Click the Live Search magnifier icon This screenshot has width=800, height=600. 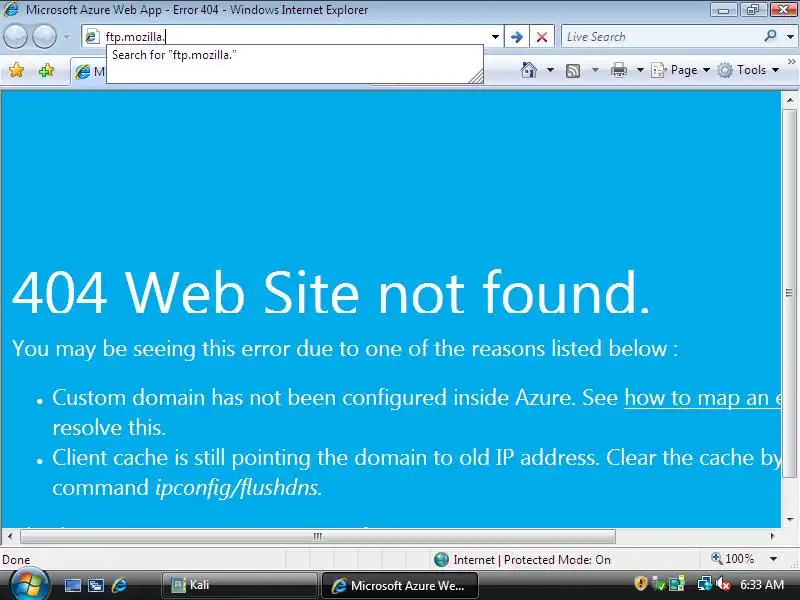(770, 36)
